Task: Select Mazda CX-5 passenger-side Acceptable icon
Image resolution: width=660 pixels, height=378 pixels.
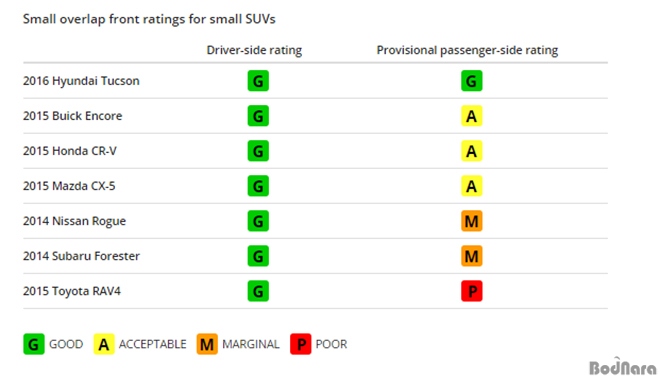Action: pyautogui.click(x=471, y=186)
